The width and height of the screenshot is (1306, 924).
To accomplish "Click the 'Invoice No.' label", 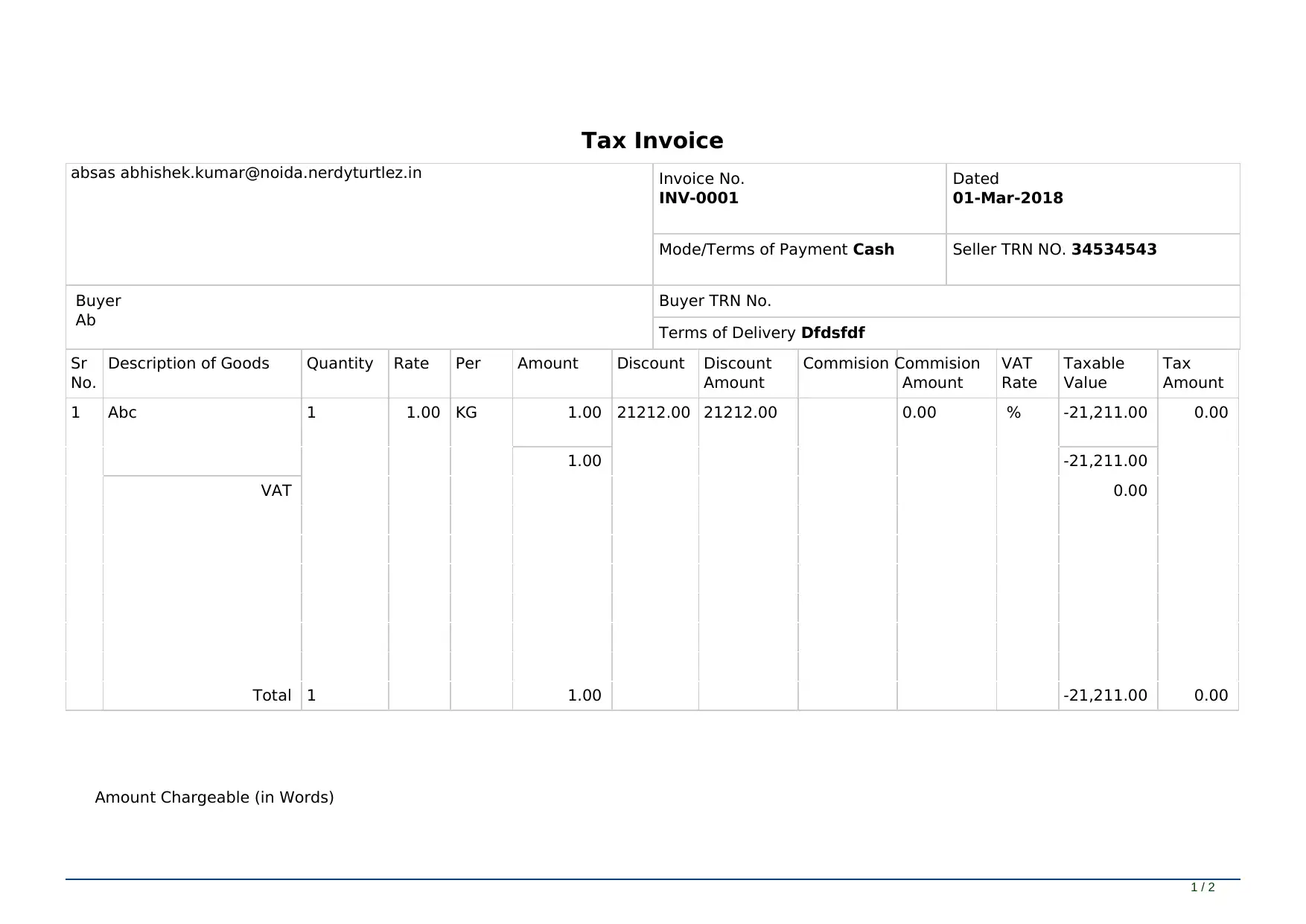I will click(701, 179).
